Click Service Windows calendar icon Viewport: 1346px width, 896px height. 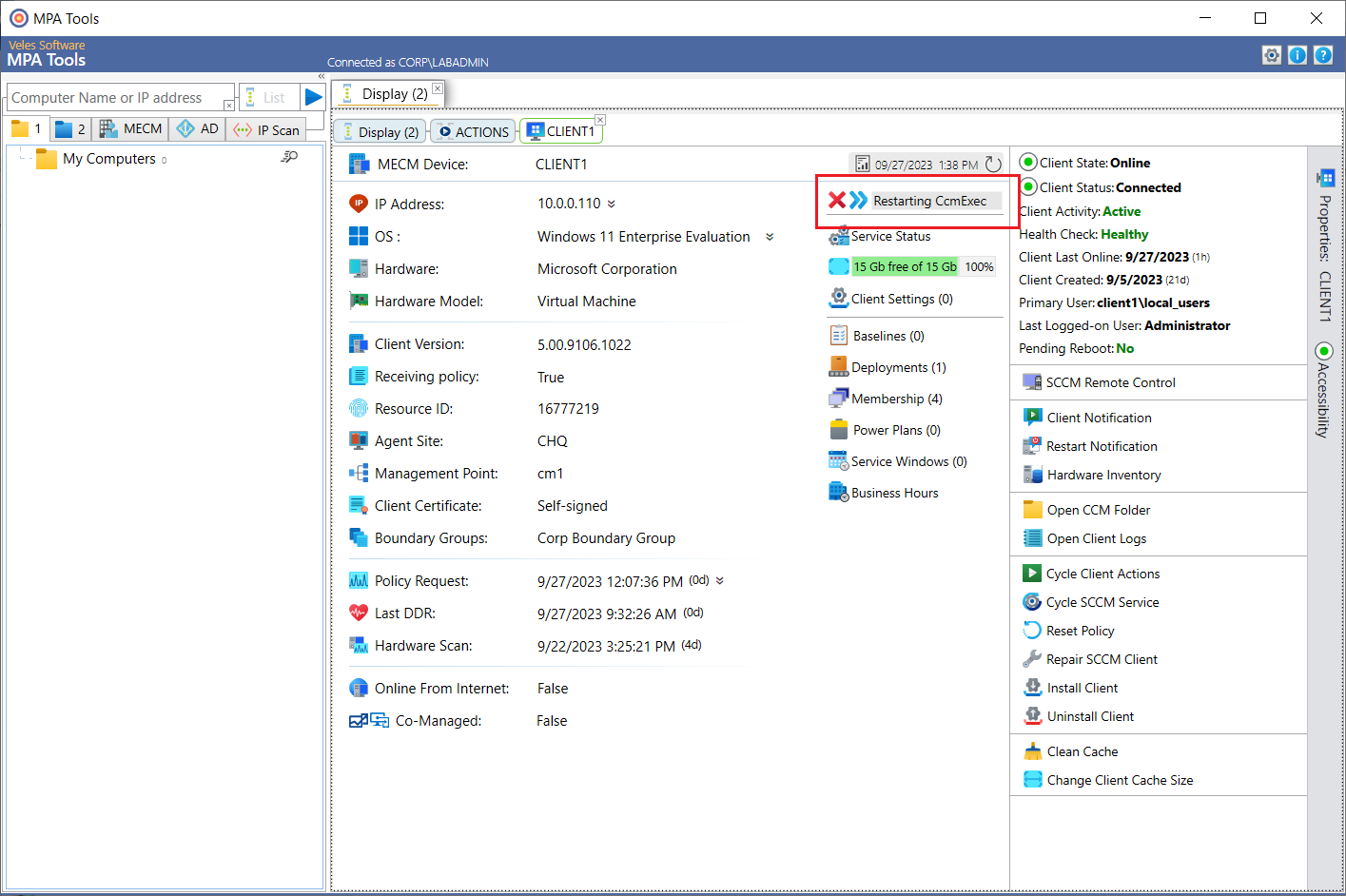[838, 461]
